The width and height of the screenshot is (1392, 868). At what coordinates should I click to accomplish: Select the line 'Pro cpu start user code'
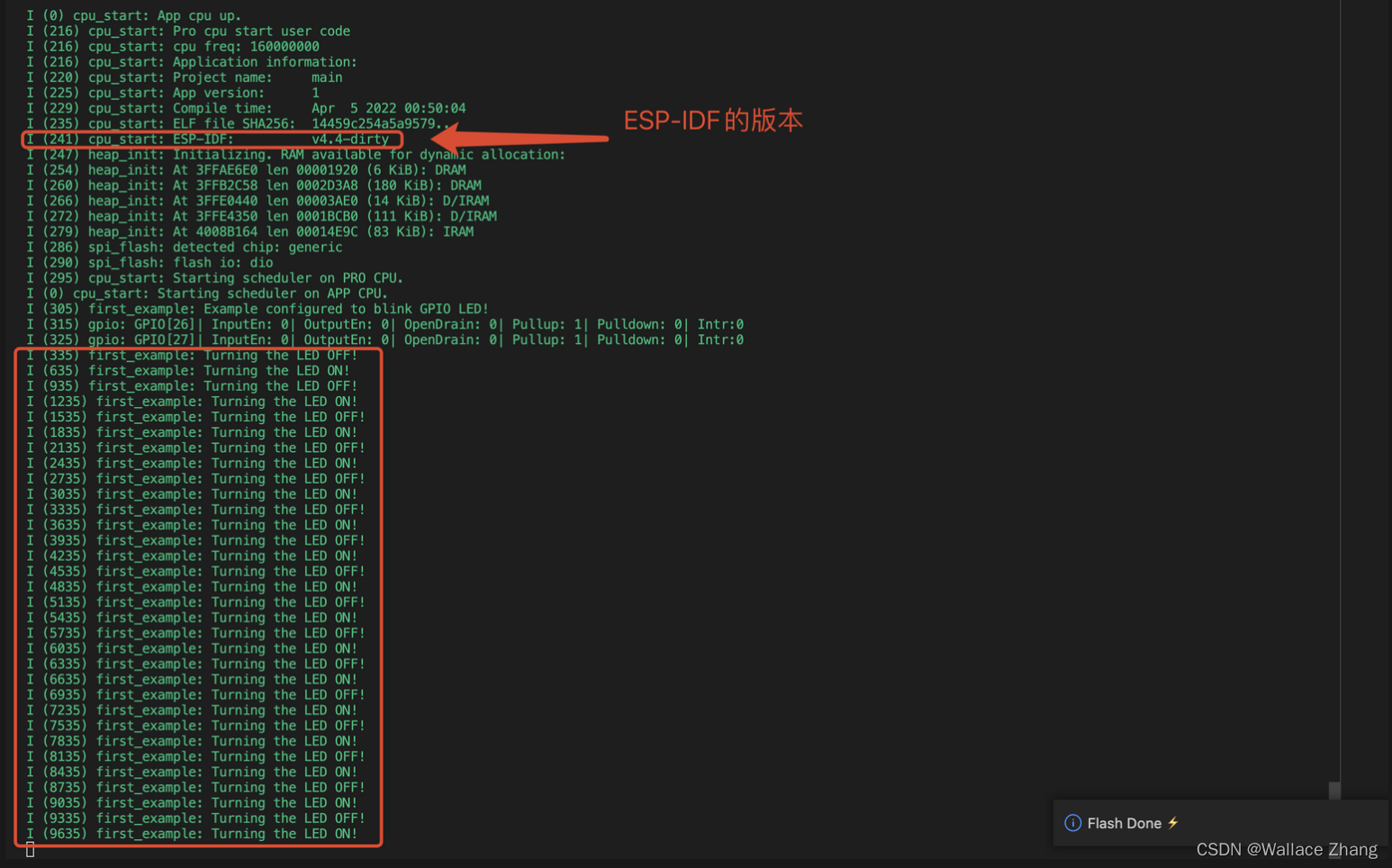point(188,31)
